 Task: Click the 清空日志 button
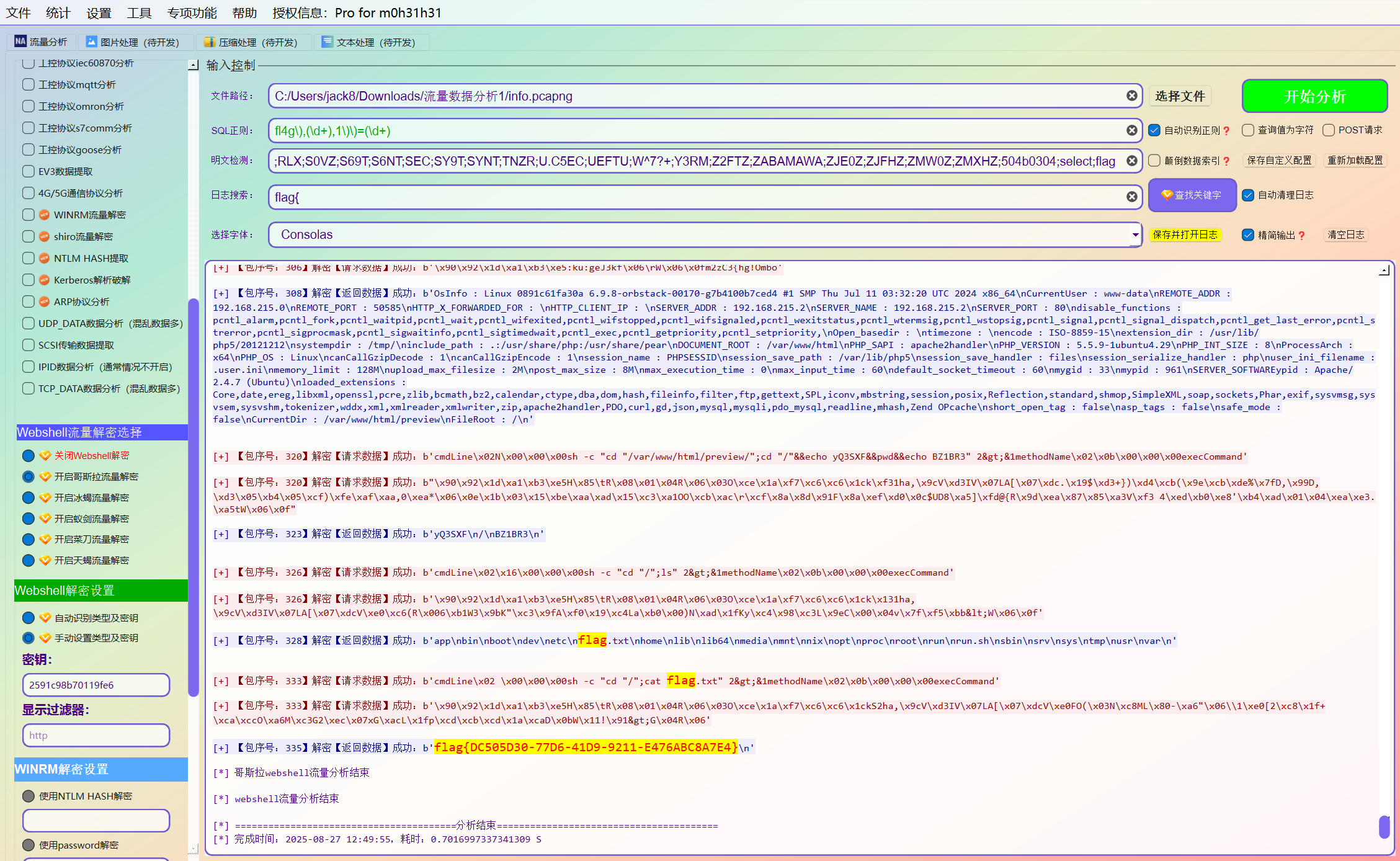(x=1345, y=234)
